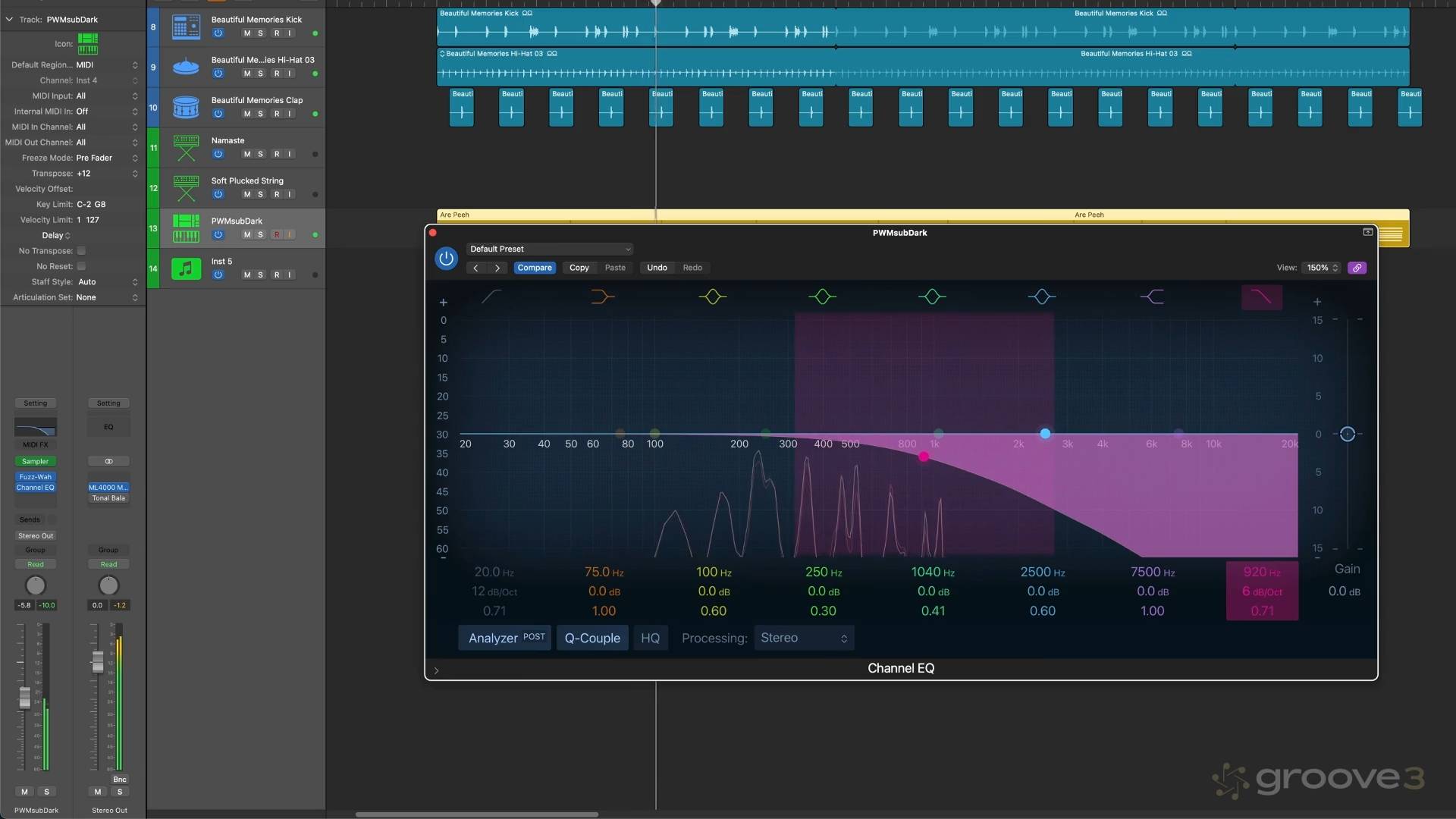The image size is (1456, 819).
Task: Click the Compare button
Action: 534,268
